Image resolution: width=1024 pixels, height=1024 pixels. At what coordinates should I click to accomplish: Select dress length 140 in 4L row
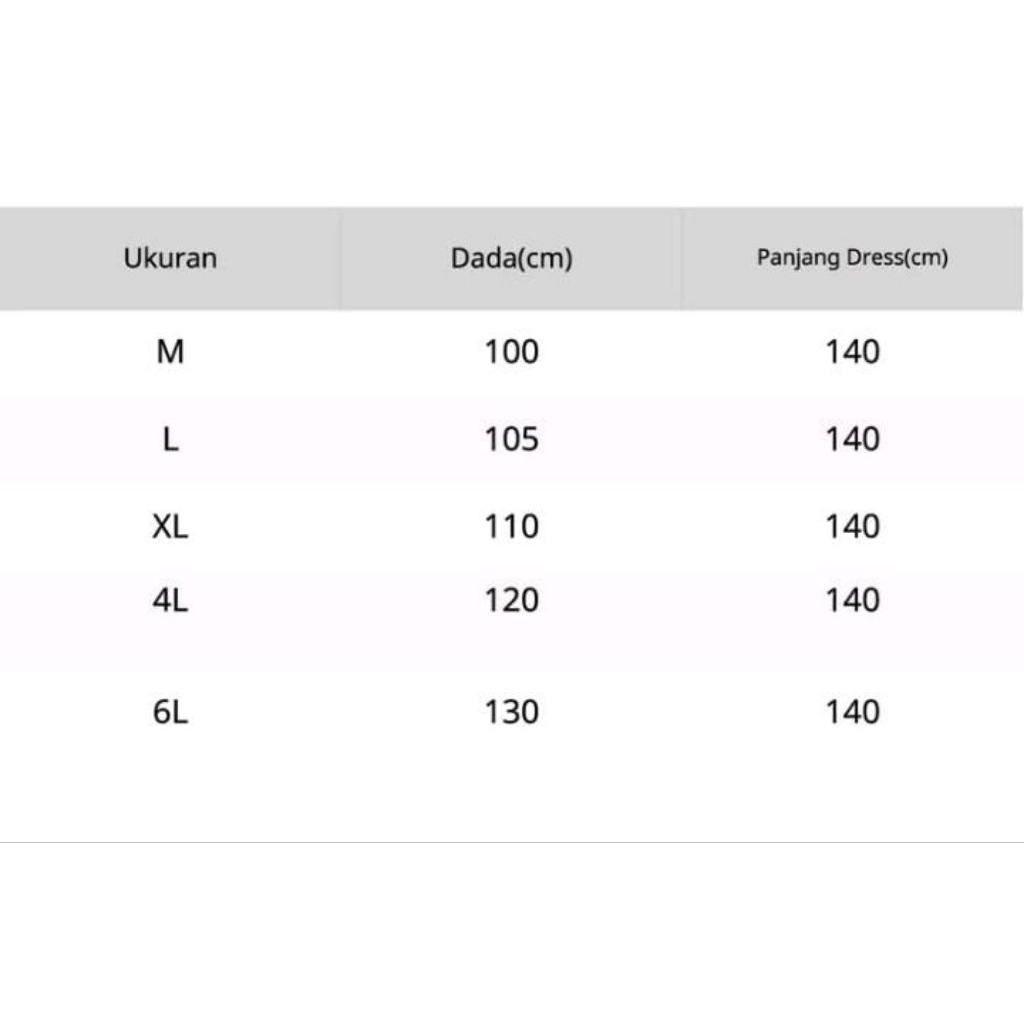click(852, 600)
